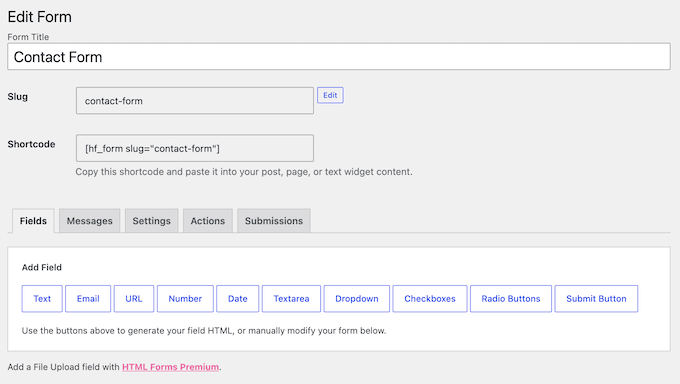Add a Submit Button field

point(596,299)
